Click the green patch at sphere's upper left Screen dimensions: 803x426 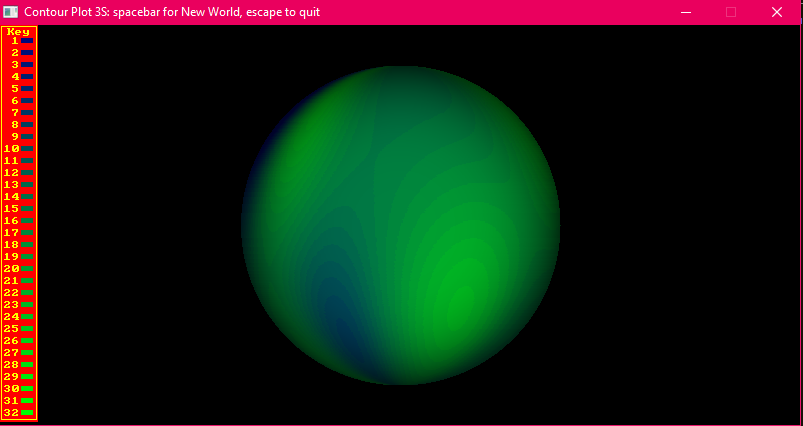[x=305, y=135]
